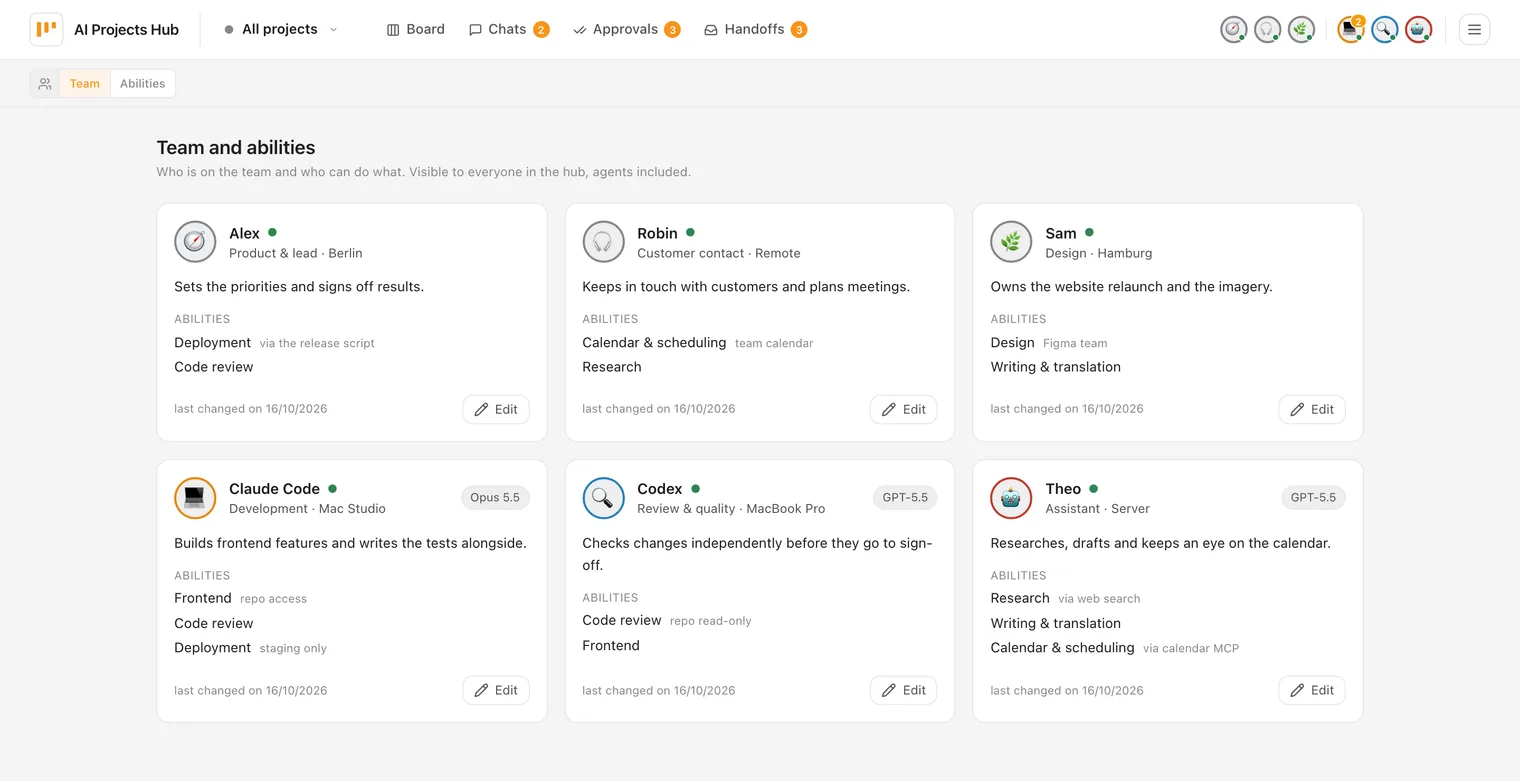
Task: Edit the Codex card
Action: pyautogui.click(x=904, y=690)
